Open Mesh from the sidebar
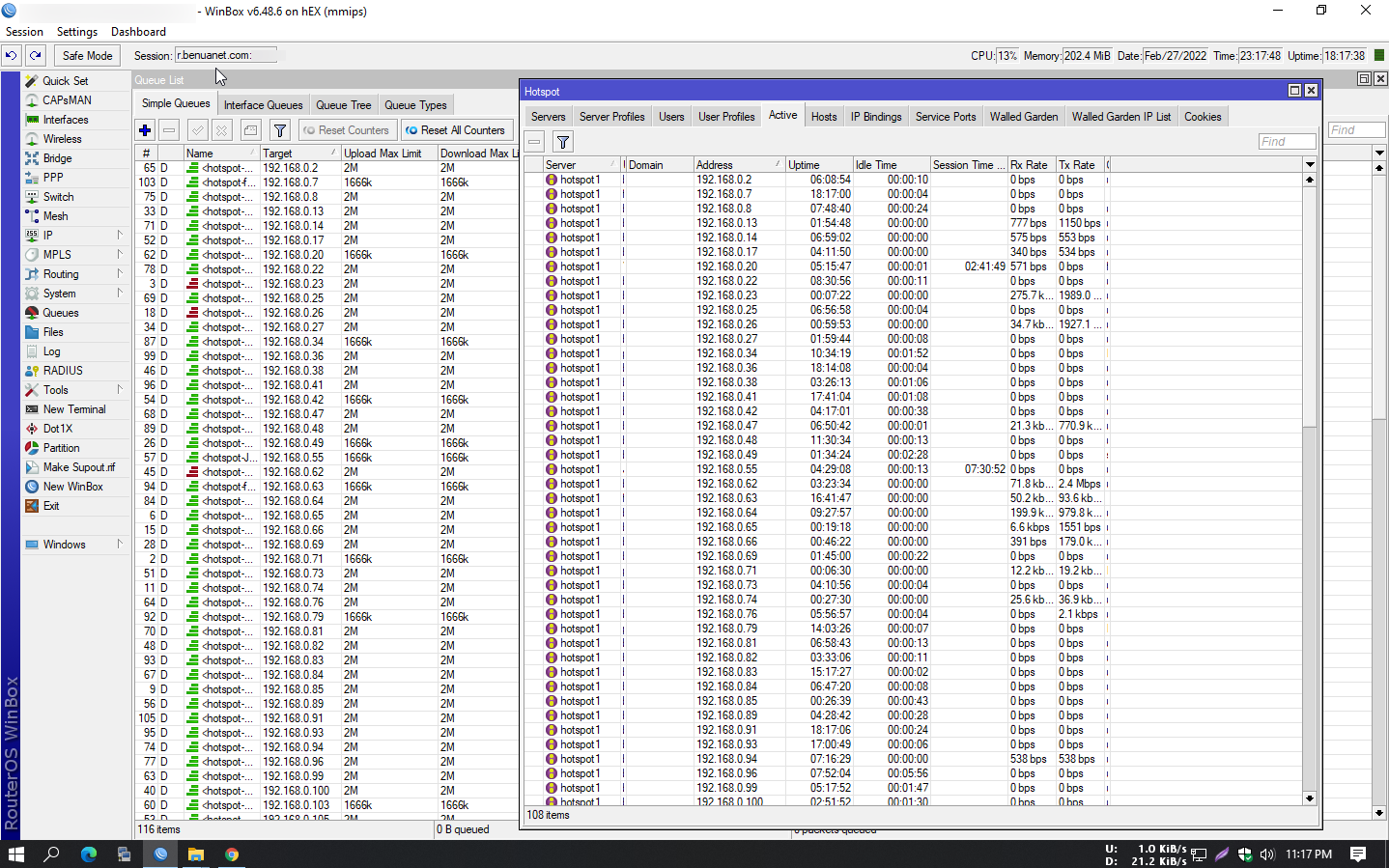The height and width of the screenshot is (868, 1389). (55, 216)
